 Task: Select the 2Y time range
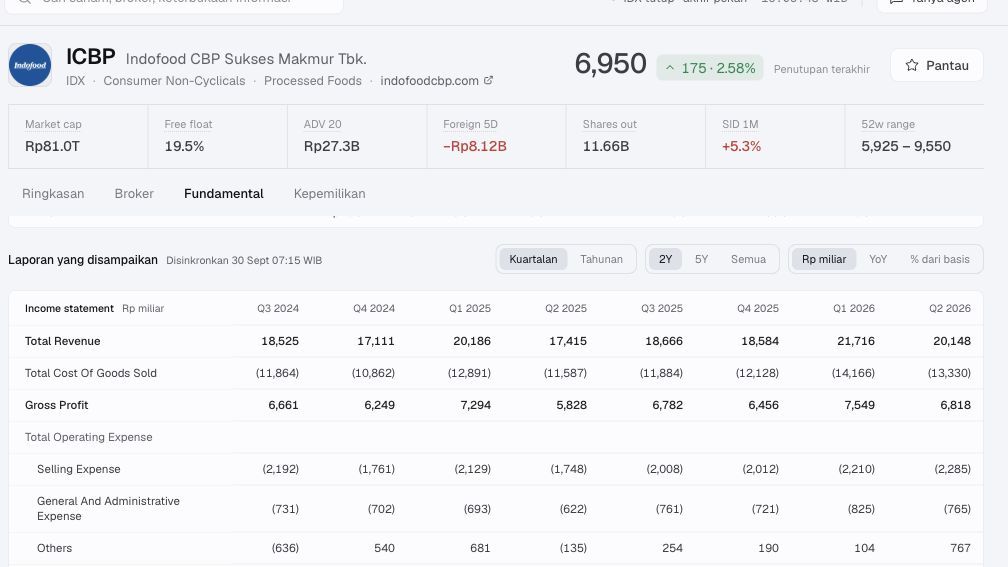[x=665, y=259]
